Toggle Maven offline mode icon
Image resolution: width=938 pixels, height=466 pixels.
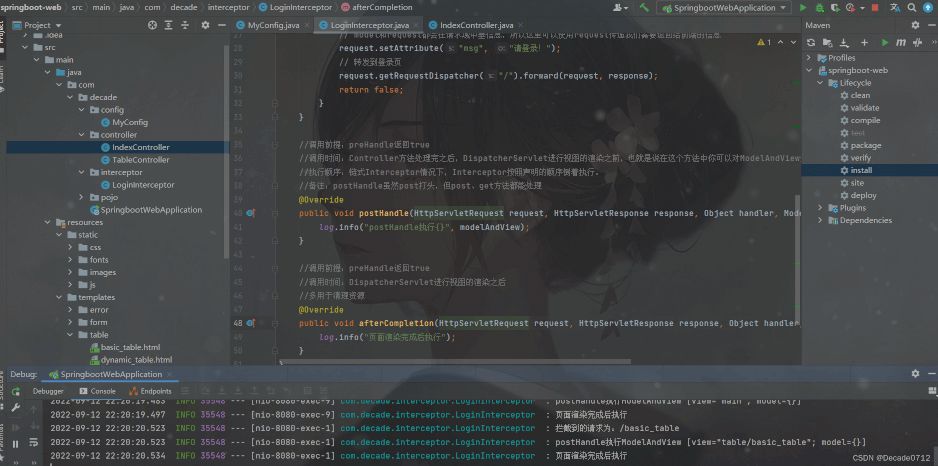pos(918,43)
